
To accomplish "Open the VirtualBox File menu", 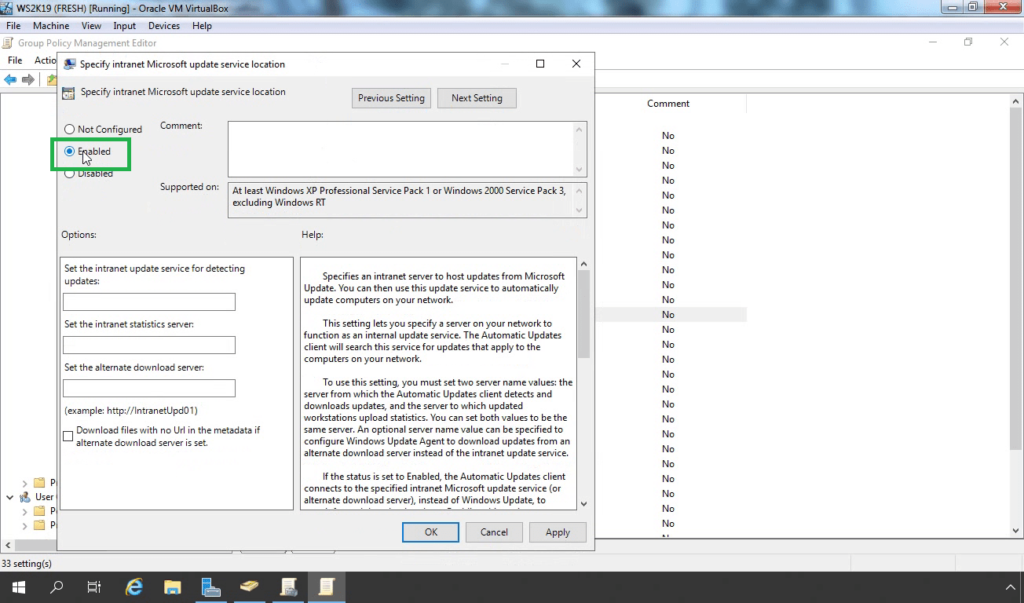I will (x=13, y=25).
